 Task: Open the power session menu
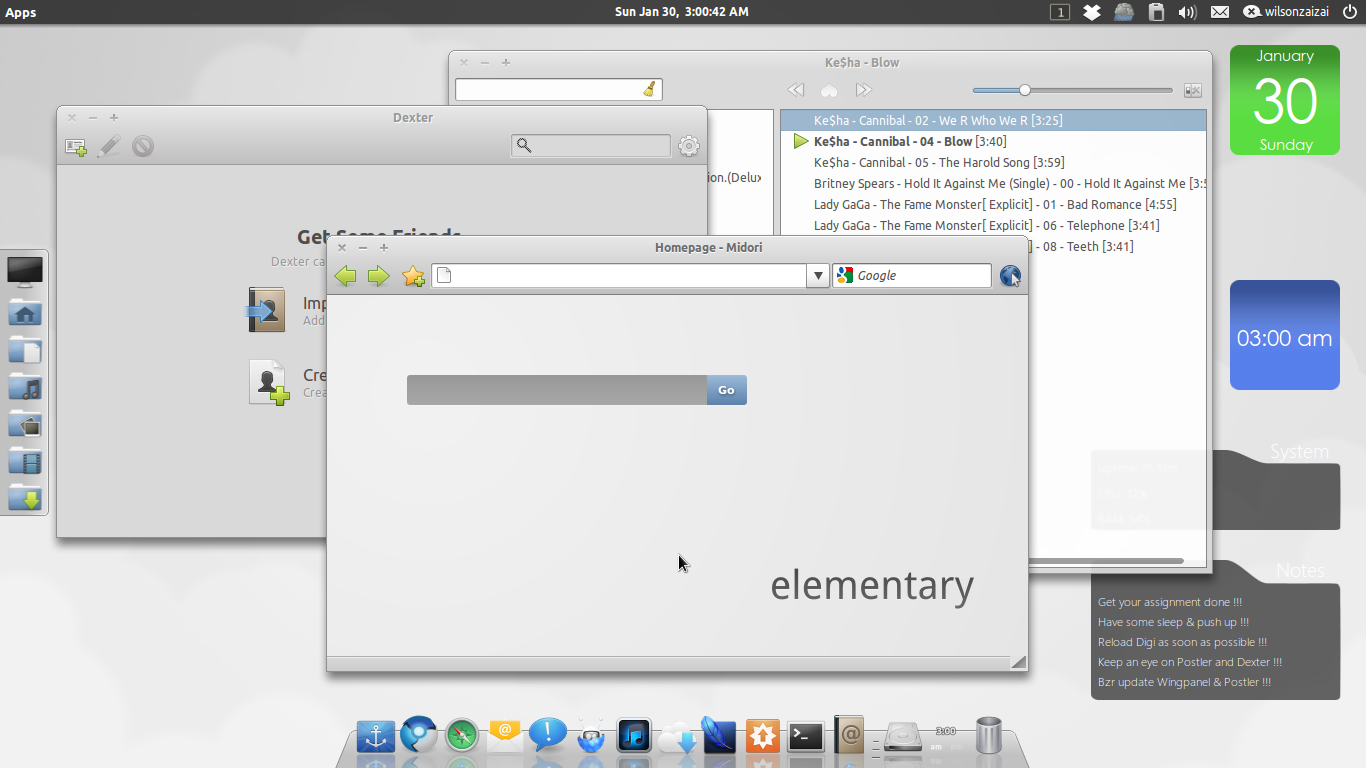(x=1350, y=12)
